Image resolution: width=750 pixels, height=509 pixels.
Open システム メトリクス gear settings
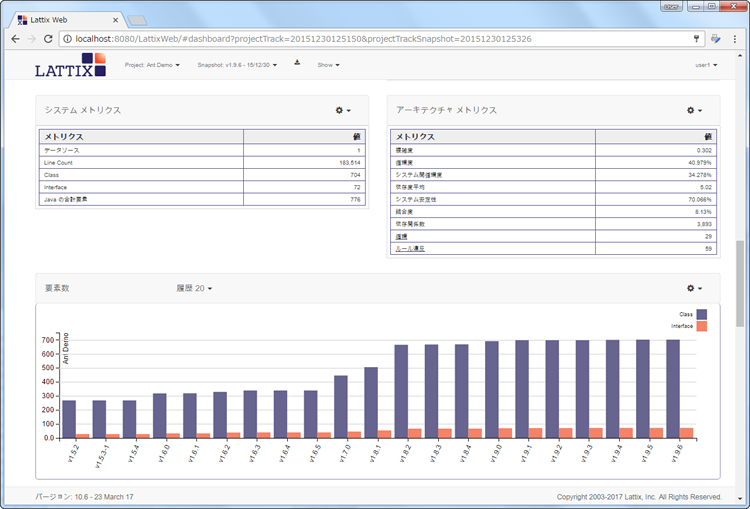click(x=343, y=111)
